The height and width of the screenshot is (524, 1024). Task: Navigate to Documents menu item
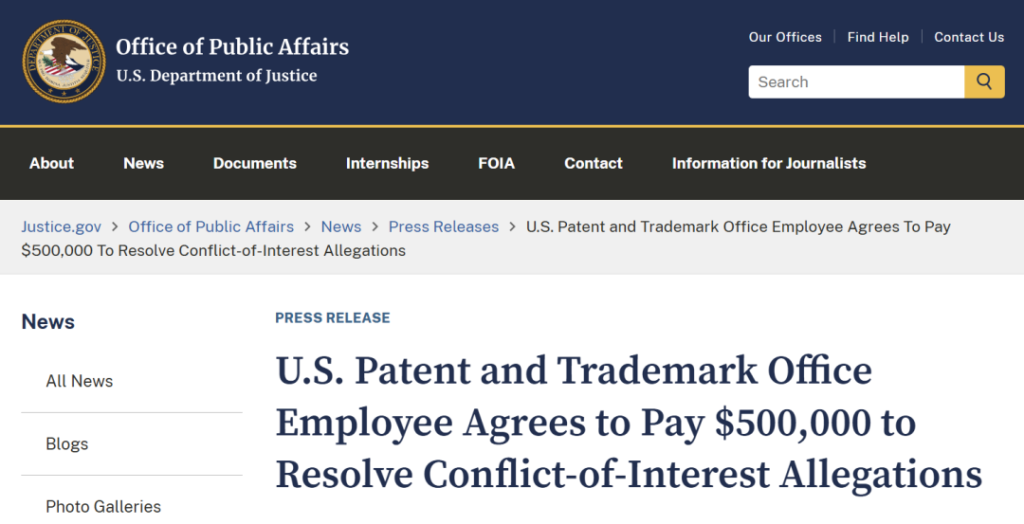(x=255, y=163)
